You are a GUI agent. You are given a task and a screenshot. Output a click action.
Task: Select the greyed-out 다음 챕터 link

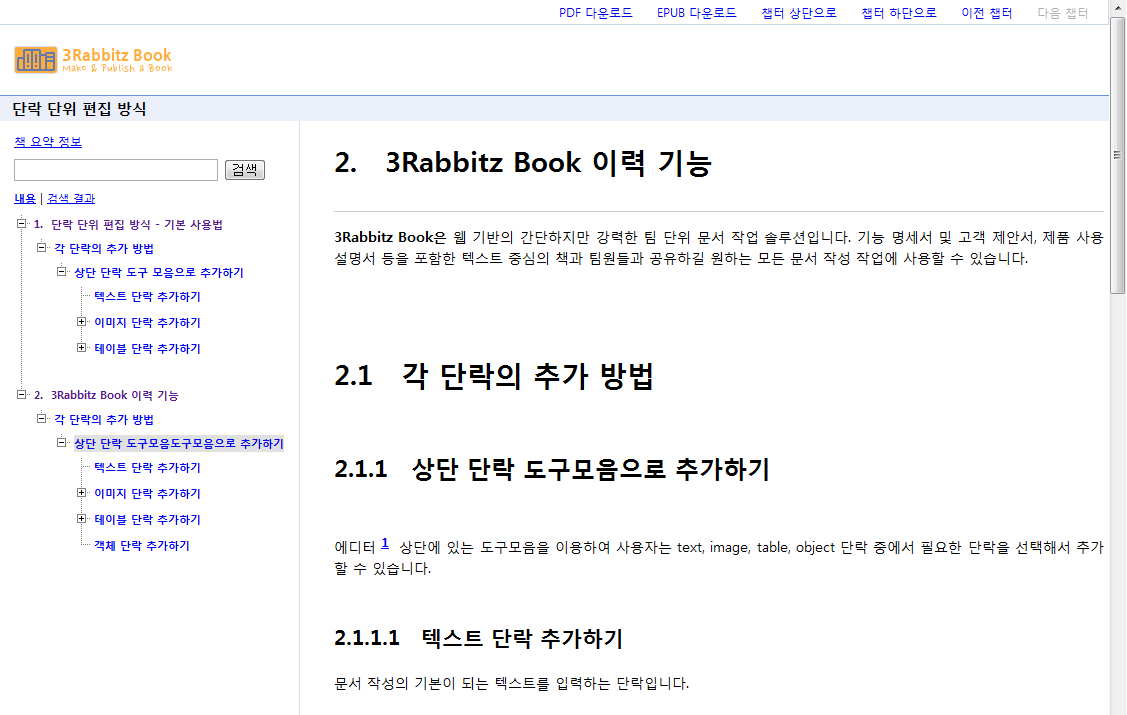click(x=1062, y=13)
